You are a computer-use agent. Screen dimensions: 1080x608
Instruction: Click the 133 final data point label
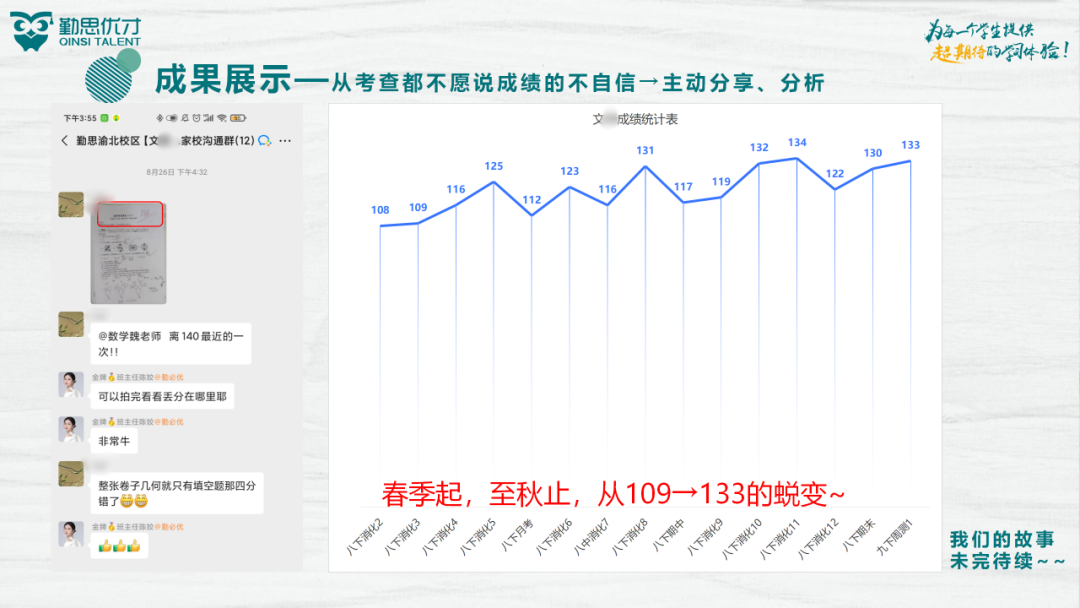(x=910, y=145)
